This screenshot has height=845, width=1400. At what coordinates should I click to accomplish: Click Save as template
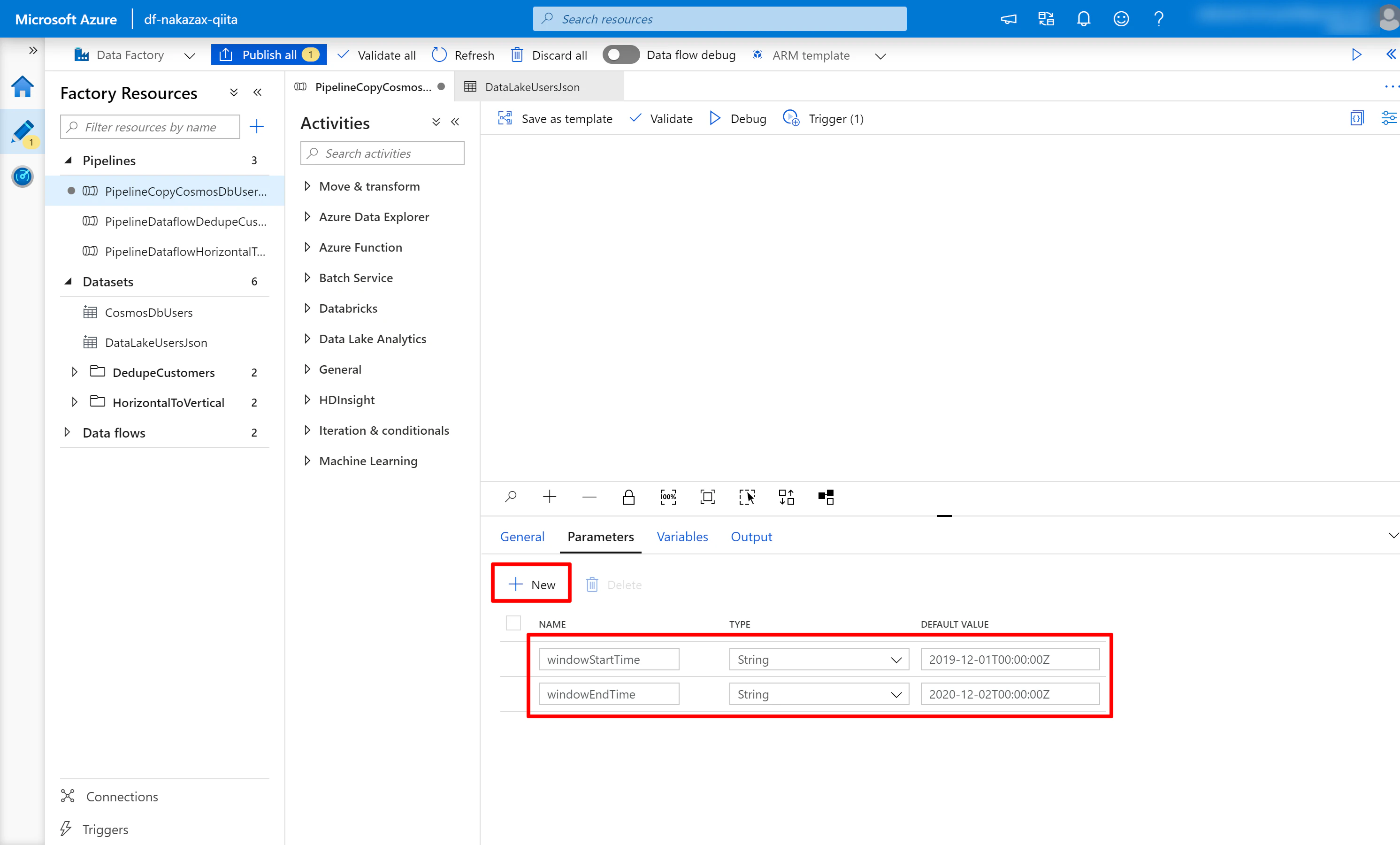[555, 118]
